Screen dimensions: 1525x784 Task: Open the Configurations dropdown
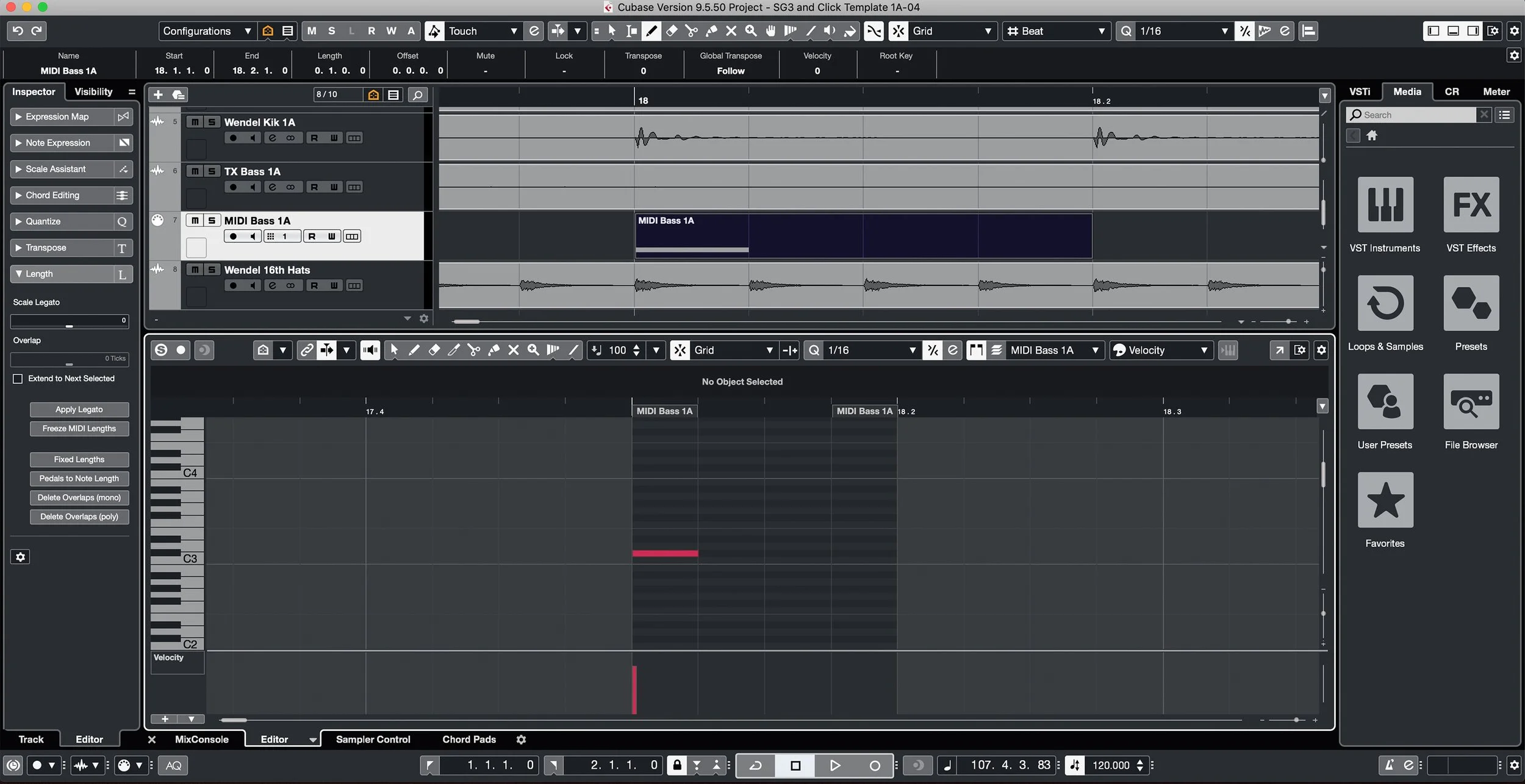click(x=207, y=31)
